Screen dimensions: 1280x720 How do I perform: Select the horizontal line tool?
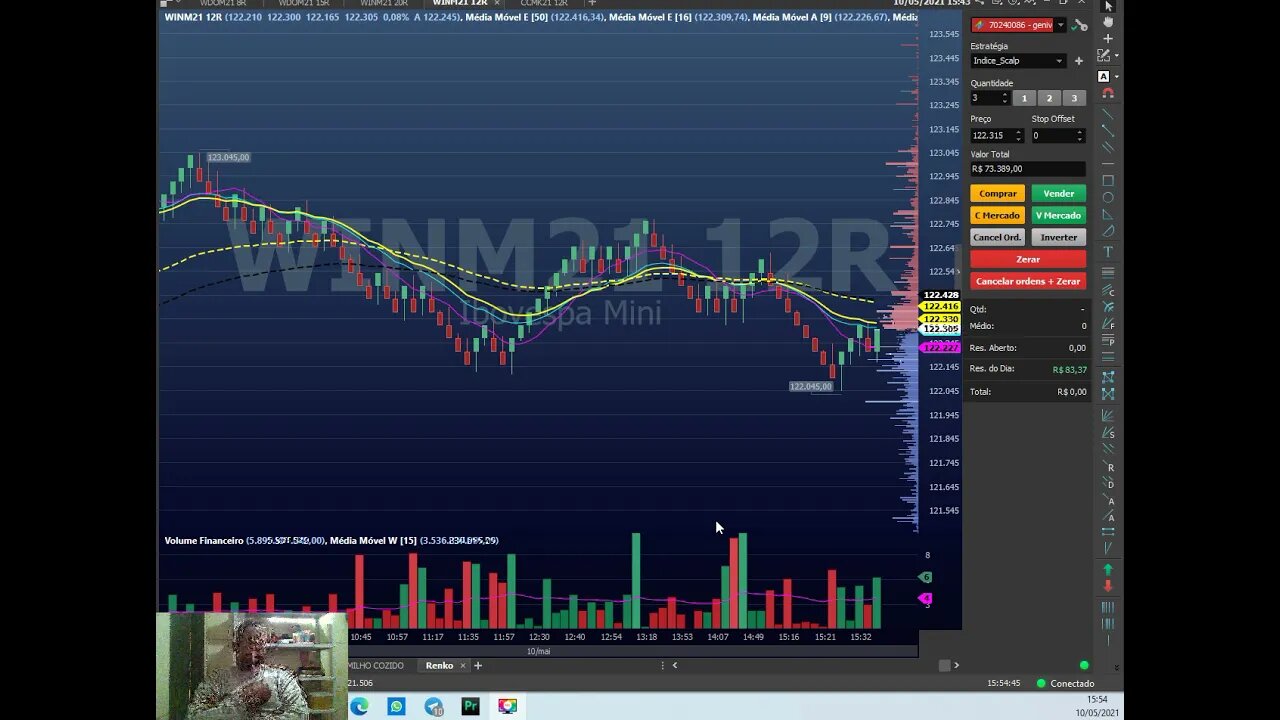tap(1108, 163)
